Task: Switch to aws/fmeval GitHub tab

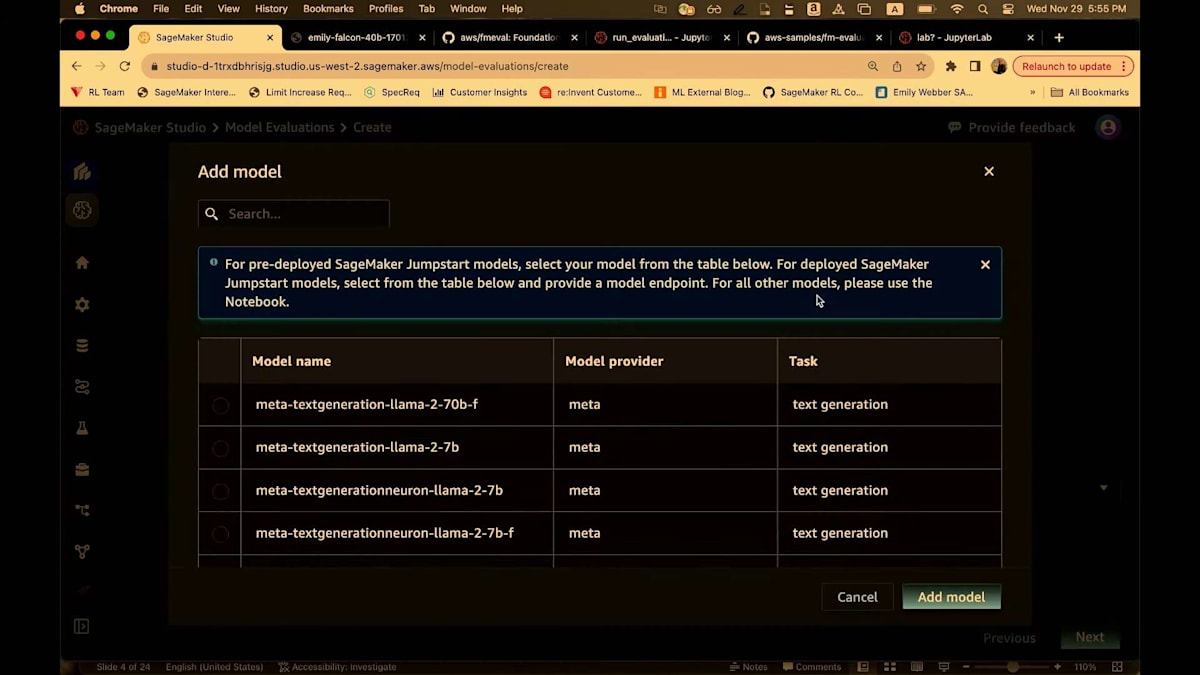Action: (509, 37)
